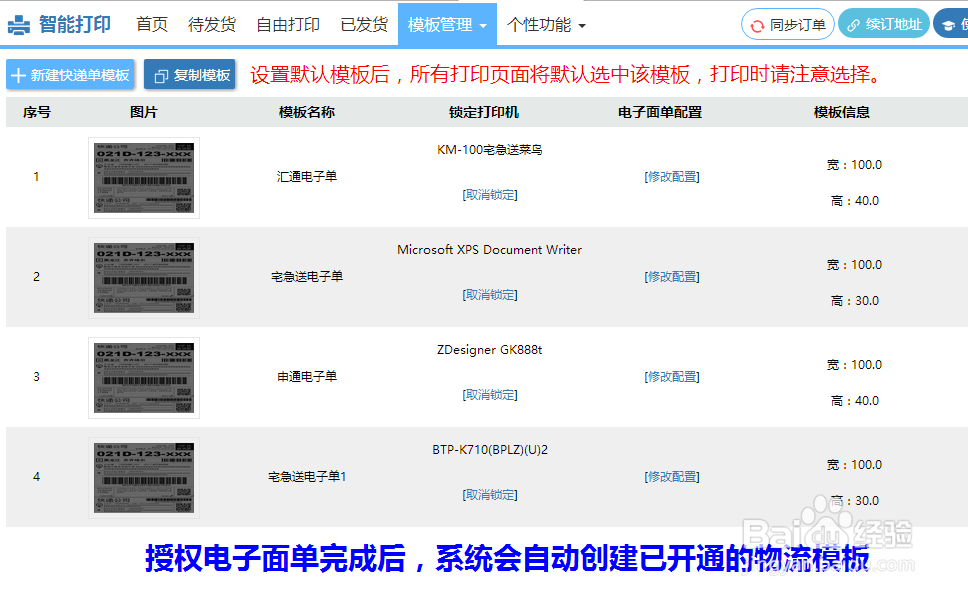Select the 宅急送电子单1 template name
This screenshot has height=598, width=968.
[x=307, y=476]
